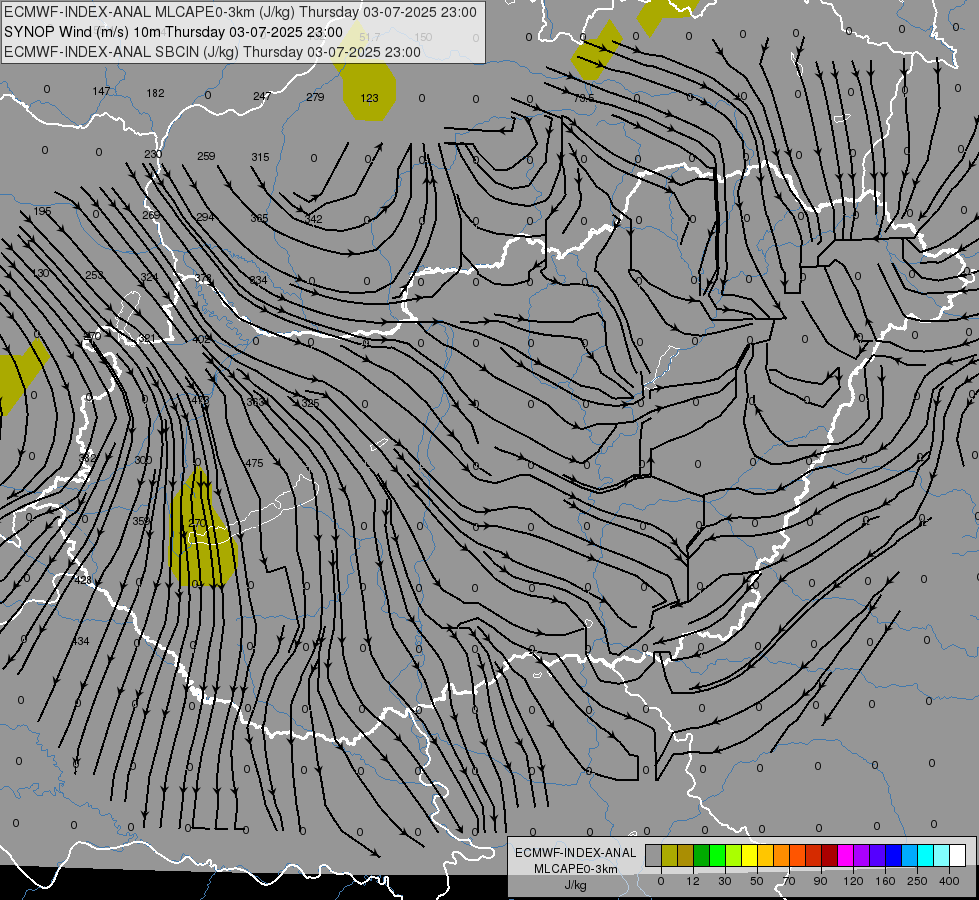Screen dimensions: 979x900
Task: Click the J/kg unit label in legend
Action: (x=575, y=885)
